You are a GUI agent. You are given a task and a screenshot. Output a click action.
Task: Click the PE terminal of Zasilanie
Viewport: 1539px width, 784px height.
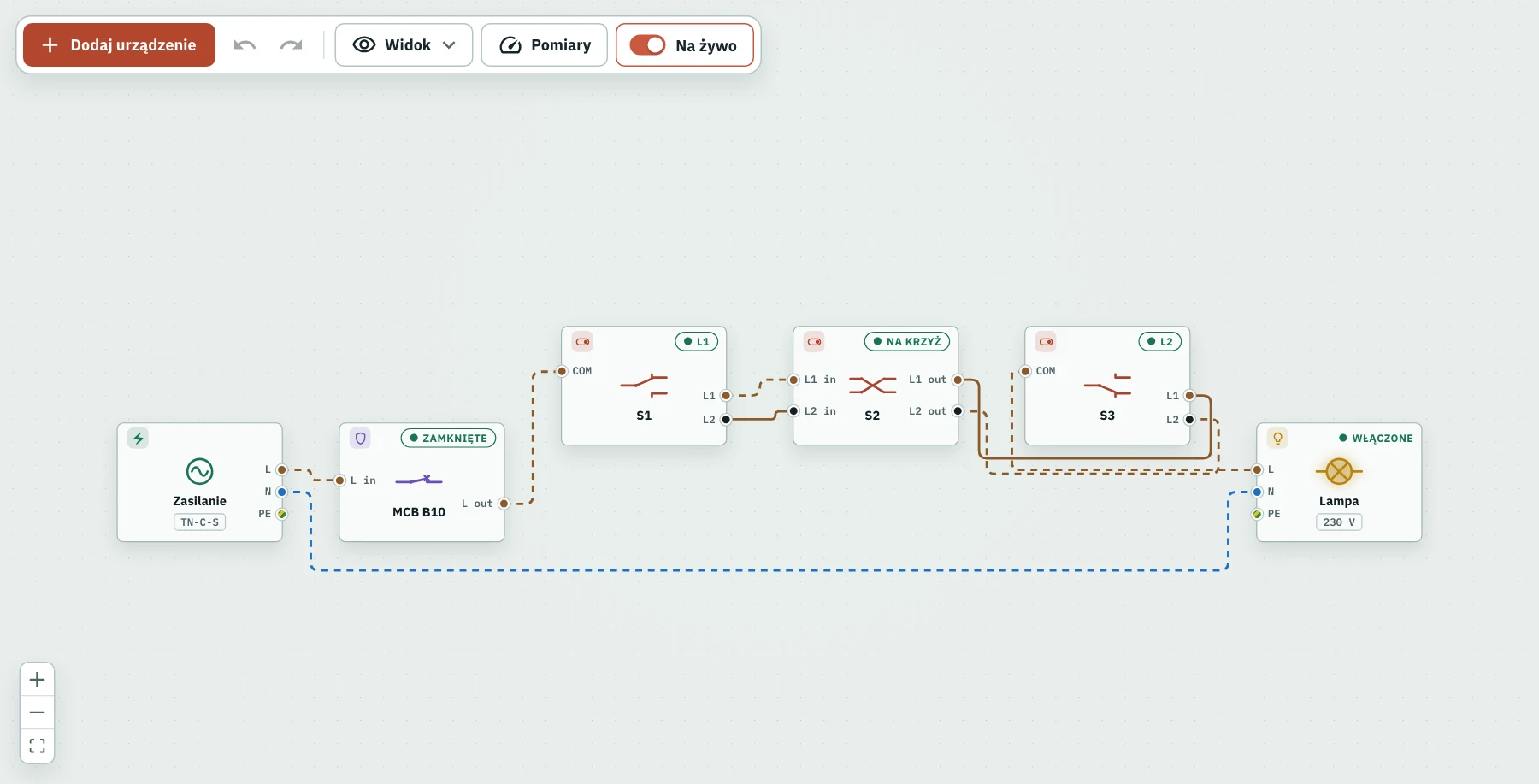(x=281, y=514)
